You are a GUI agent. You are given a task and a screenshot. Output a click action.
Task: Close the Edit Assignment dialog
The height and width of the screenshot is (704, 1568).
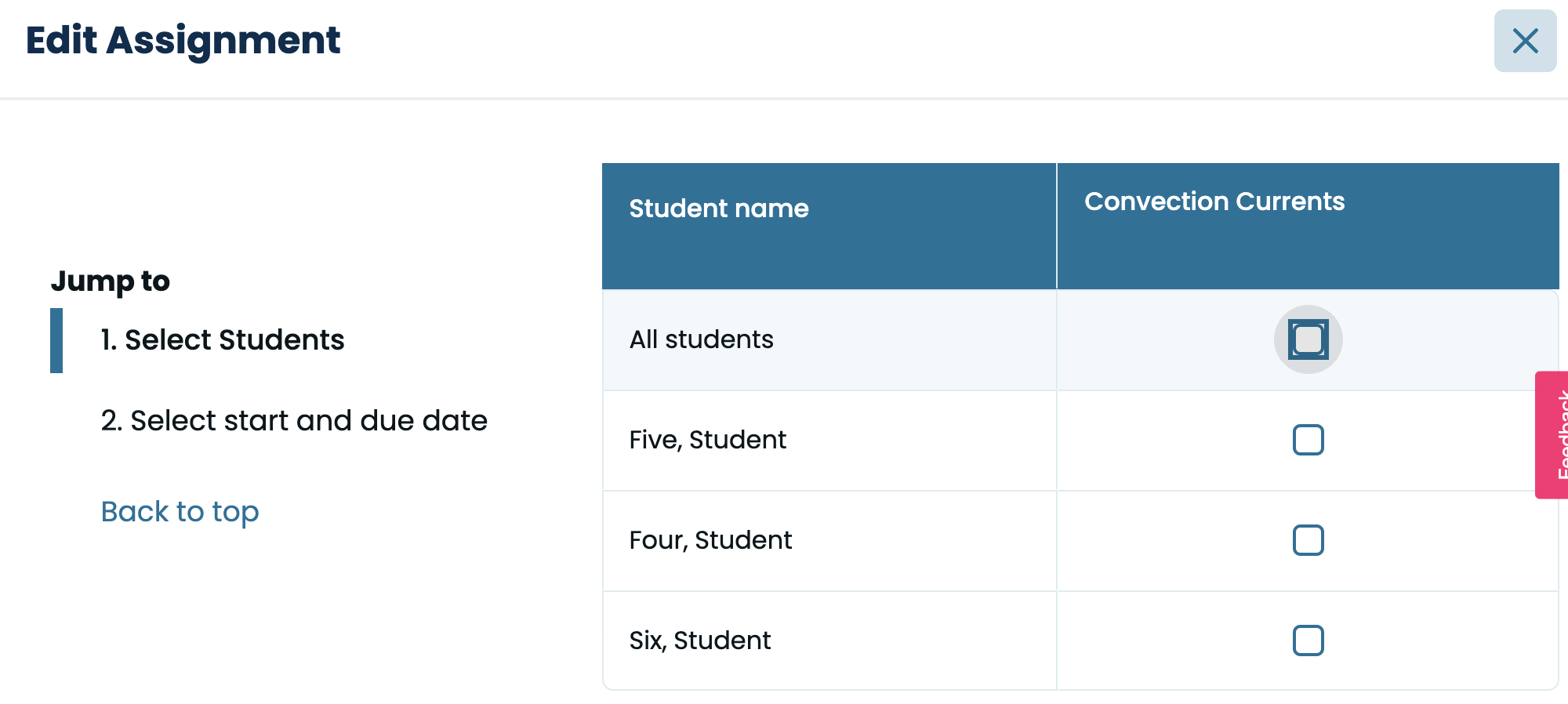click(1525, 41)
